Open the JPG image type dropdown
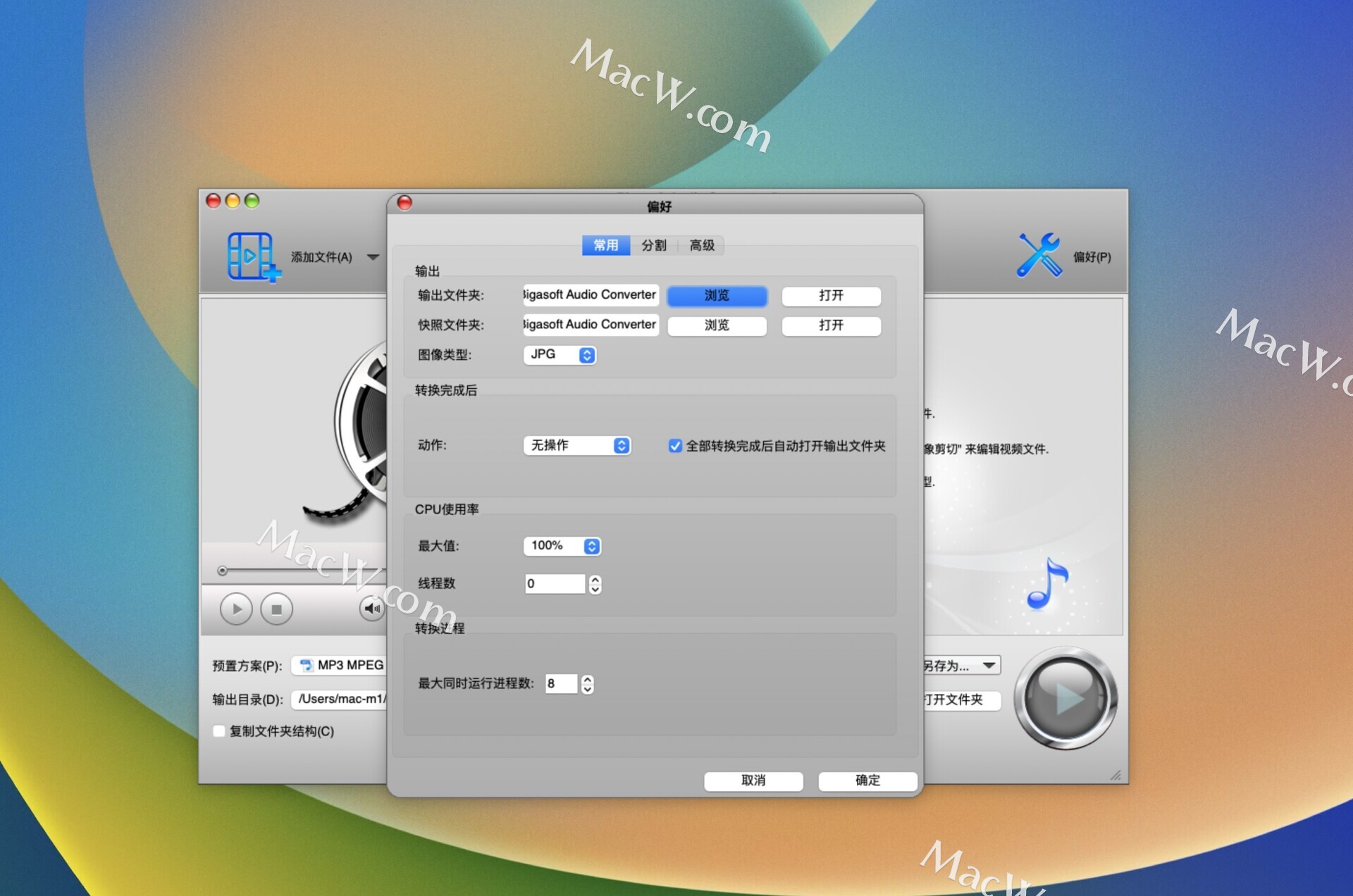This screenshot has width=1353, height=896. tap(560, 354)
